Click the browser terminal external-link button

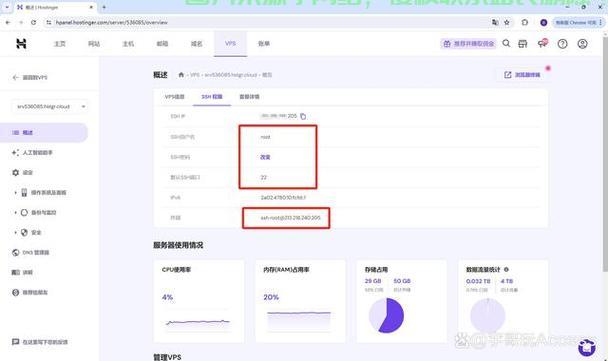522,75
